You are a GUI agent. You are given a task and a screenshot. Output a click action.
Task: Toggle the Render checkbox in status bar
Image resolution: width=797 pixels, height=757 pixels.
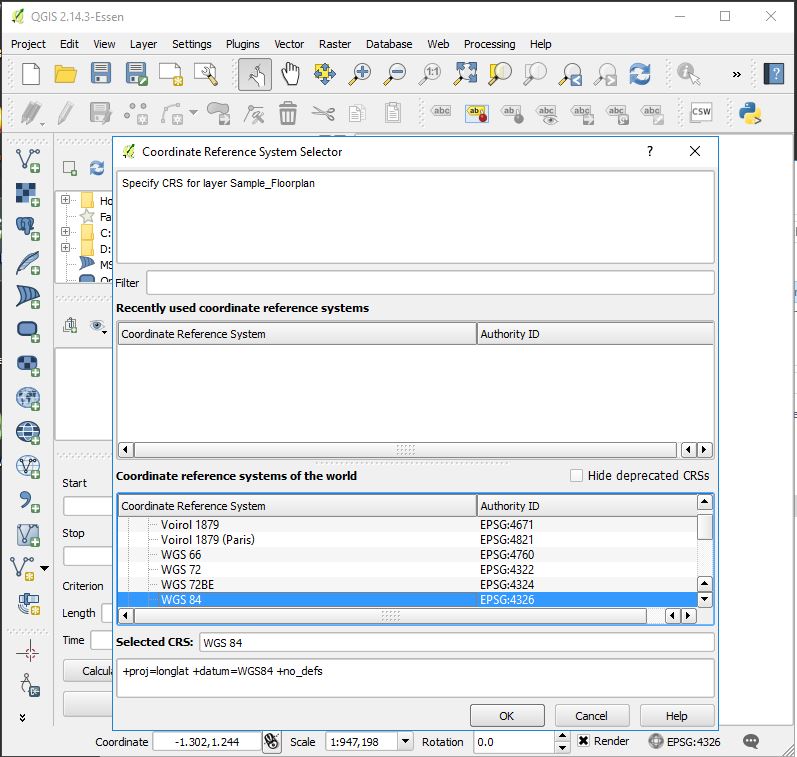point(584,741)
